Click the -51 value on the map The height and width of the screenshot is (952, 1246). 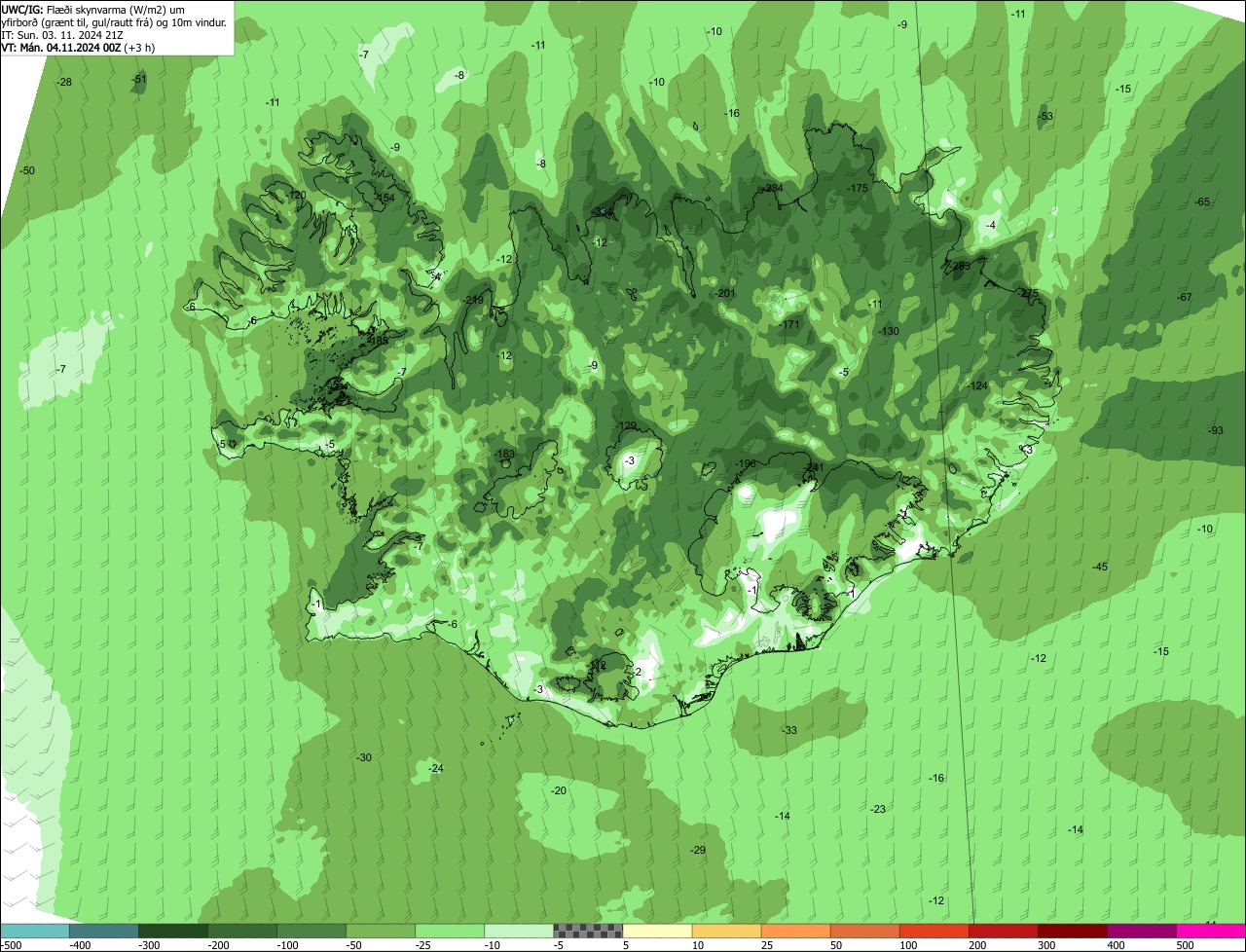139,79
